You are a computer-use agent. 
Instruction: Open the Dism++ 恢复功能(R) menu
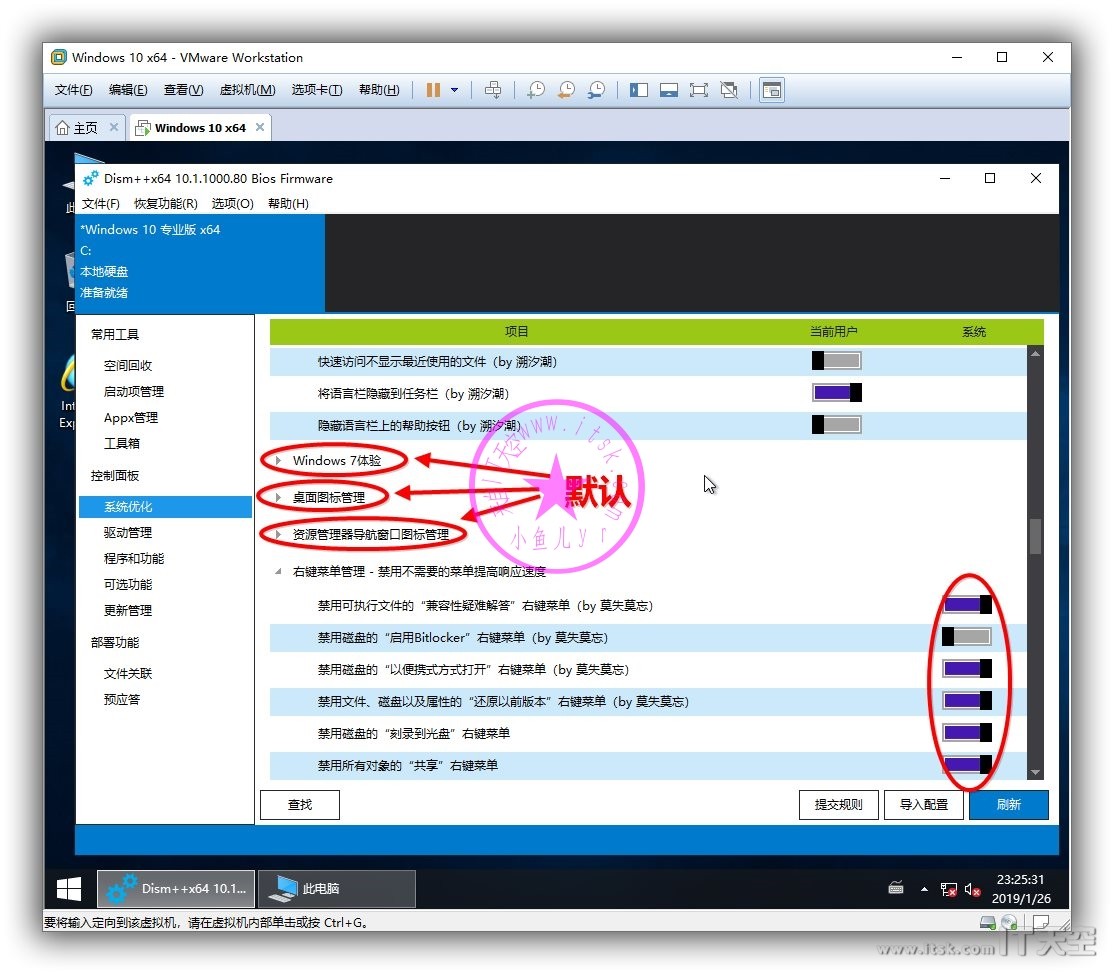tap(166, 203)
